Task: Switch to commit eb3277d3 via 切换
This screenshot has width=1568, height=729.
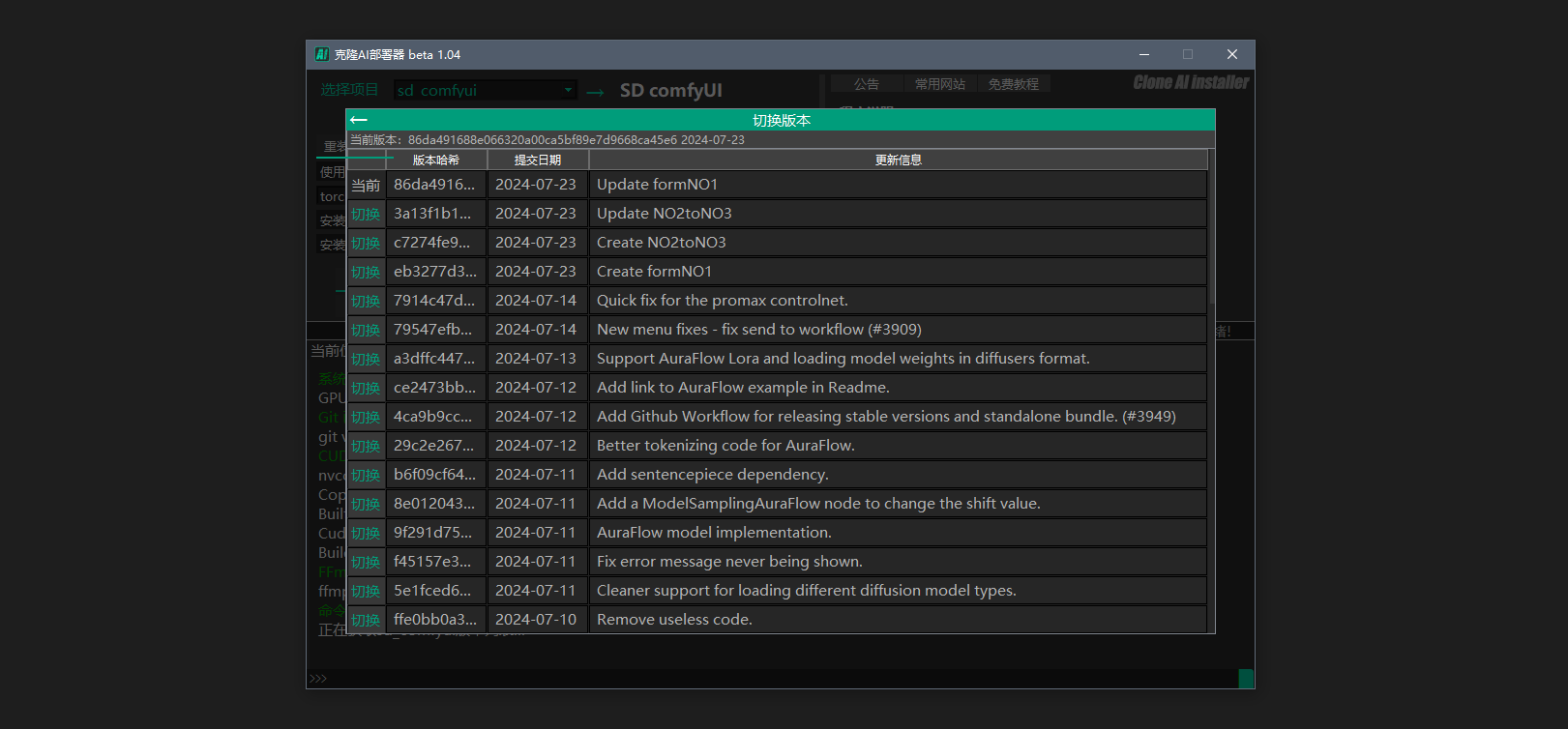Action: (x=366, y=272)
